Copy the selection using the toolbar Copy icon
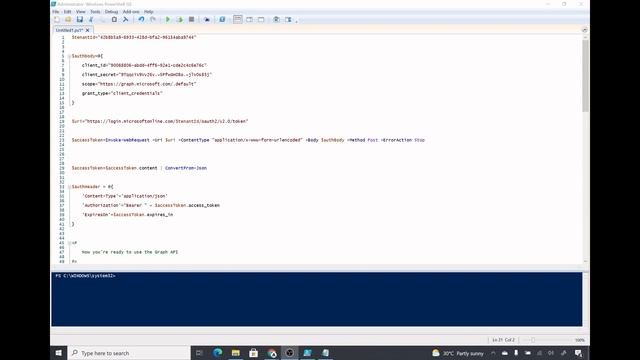Image resolution: width=640 pixels, height=360 pixels. click(x=102, y=20)
